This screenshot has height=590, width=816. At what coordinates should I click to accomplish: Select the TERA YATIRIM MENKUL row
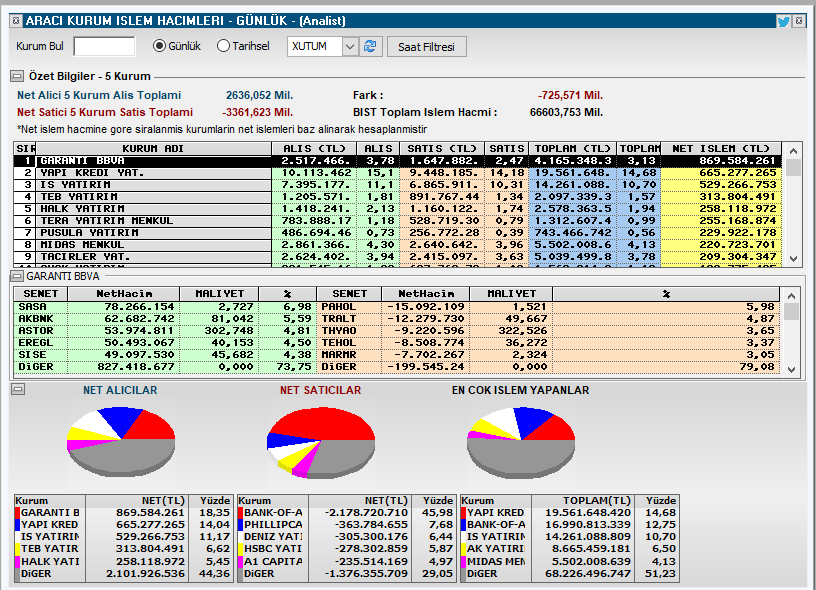pyautogui.click(x=398, y=221)
